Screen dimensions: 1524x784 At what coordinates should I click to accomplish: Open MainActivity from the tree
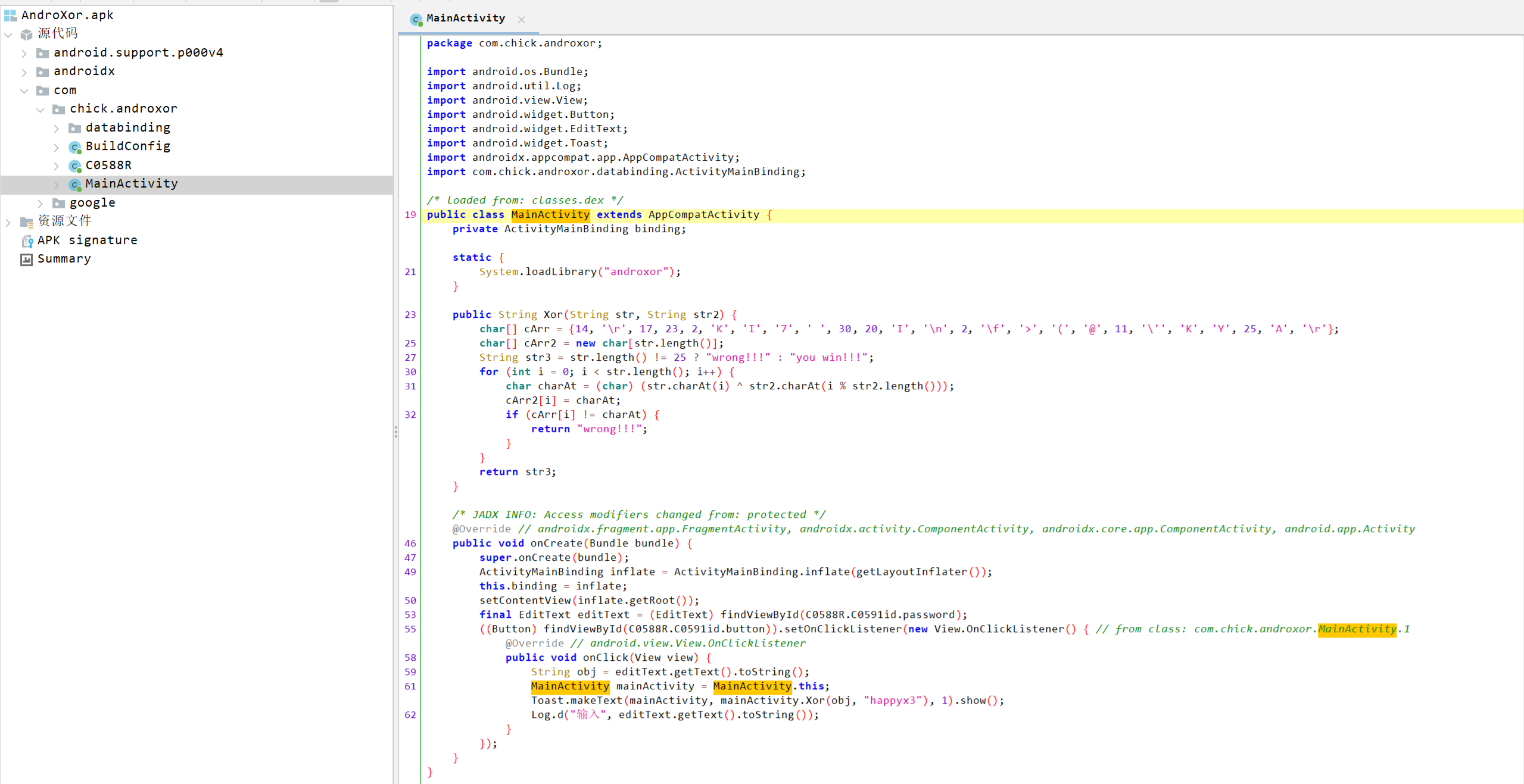click(132, 183)
